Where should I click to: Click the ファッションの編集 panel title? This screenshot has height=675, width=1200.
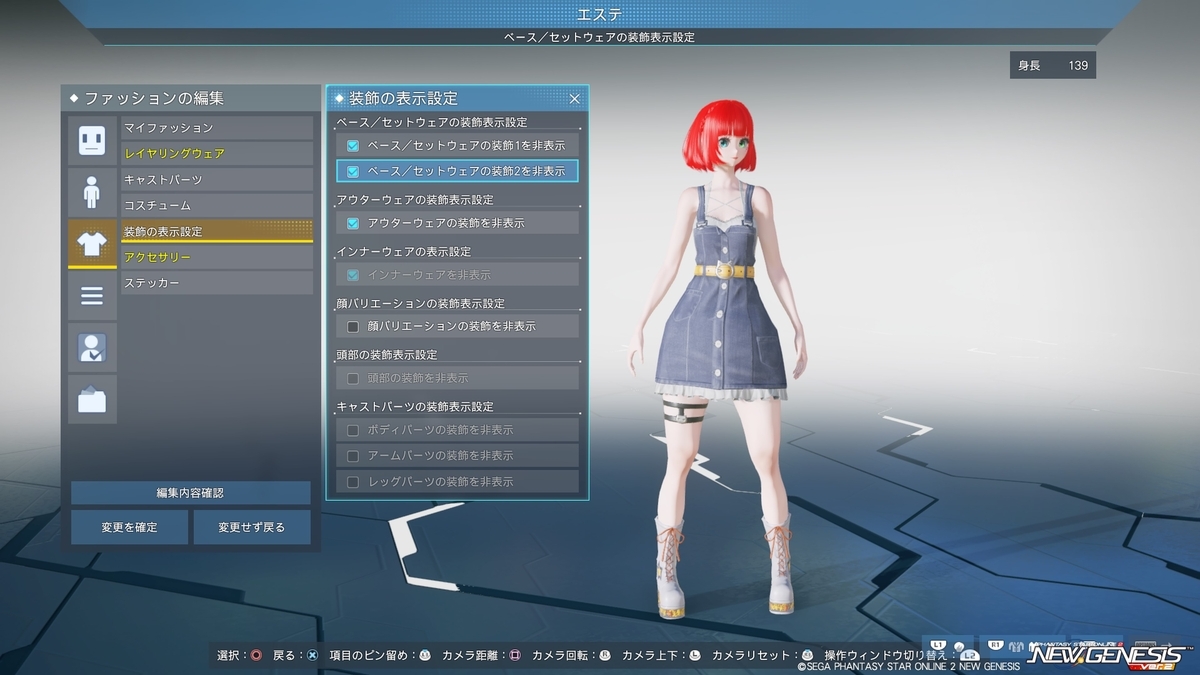click(154, 98)
